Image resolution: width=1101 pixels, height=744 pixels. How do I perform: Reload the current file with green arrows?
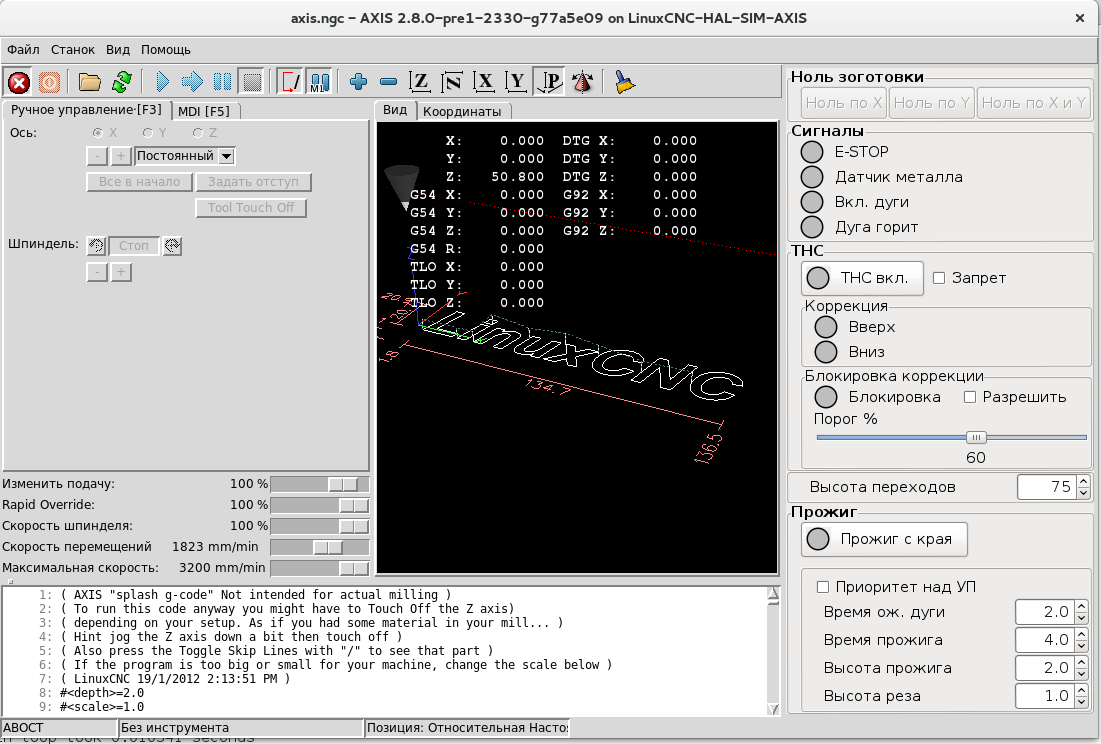coord(121,82)
